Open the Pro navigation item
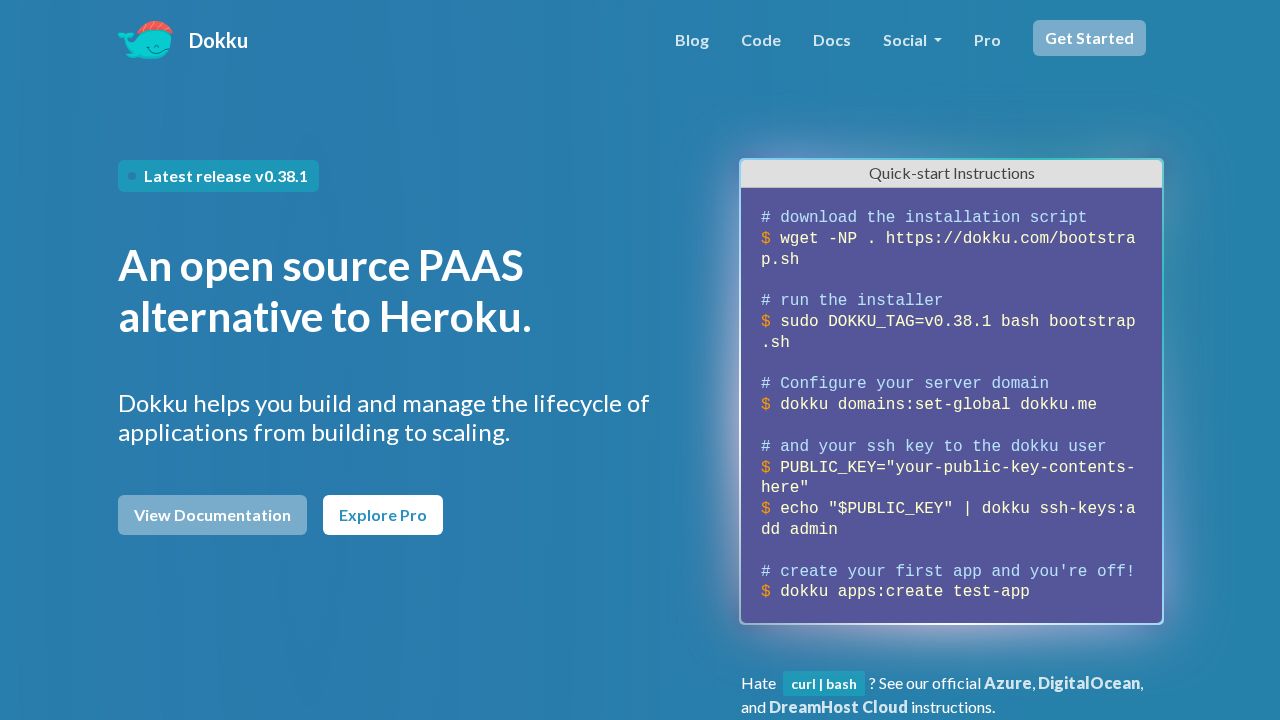Viewport: 1280px width, 720px height. click(x=987, y=40)
